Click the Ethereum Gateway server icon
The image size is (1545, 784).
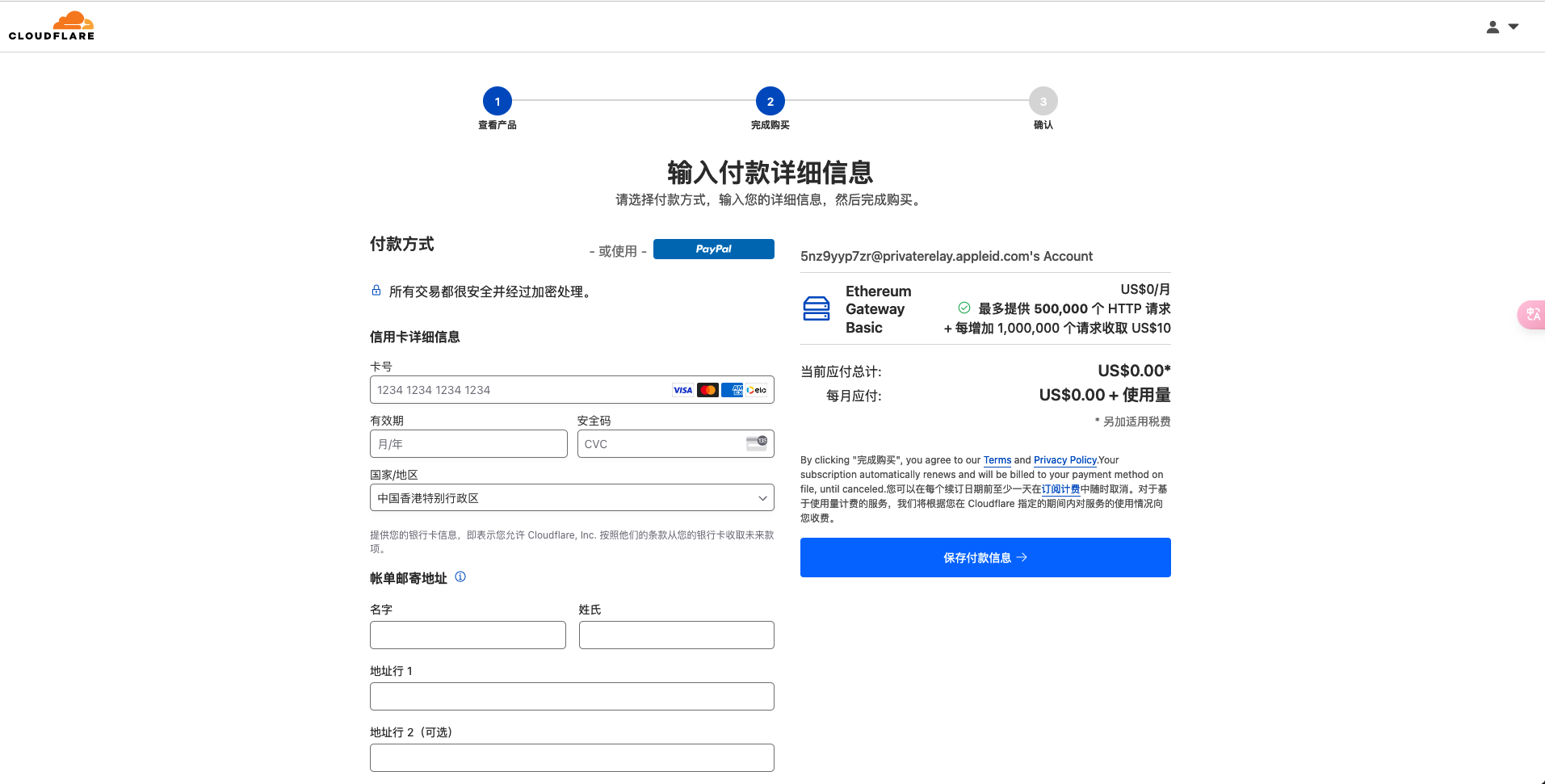816,308
